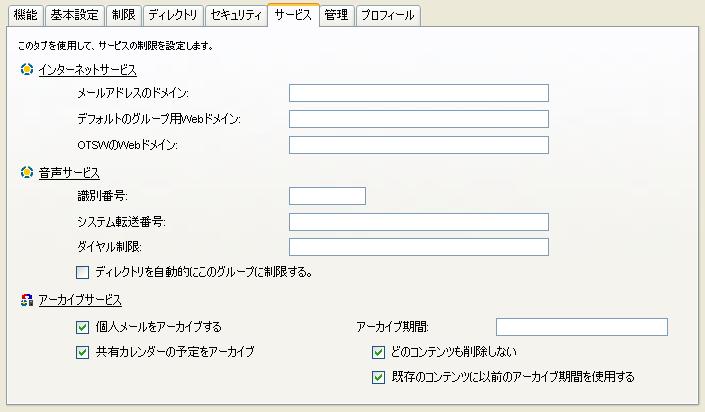Select the セキュリティ tab
The height and width of the screenshot is (412, 705).
236,15
